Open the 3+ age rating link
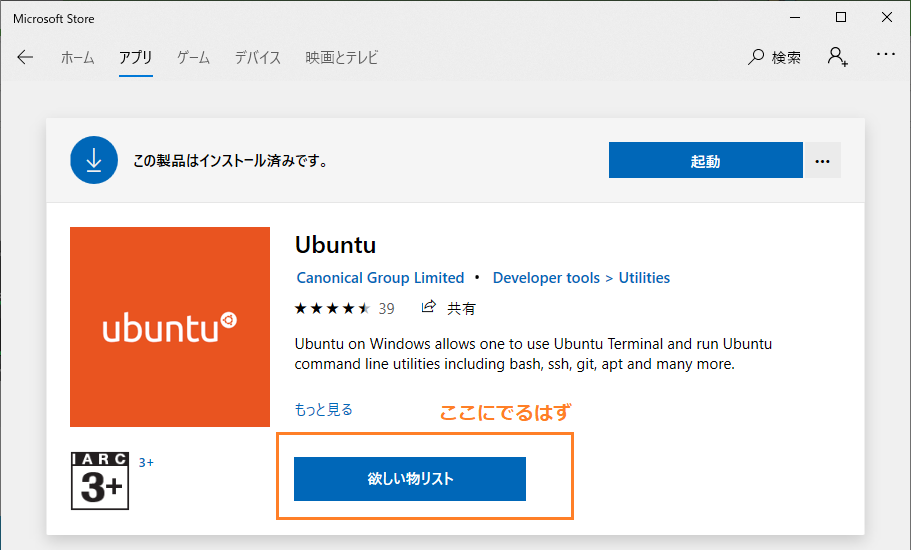911x550 pixels. click(146, 462)
